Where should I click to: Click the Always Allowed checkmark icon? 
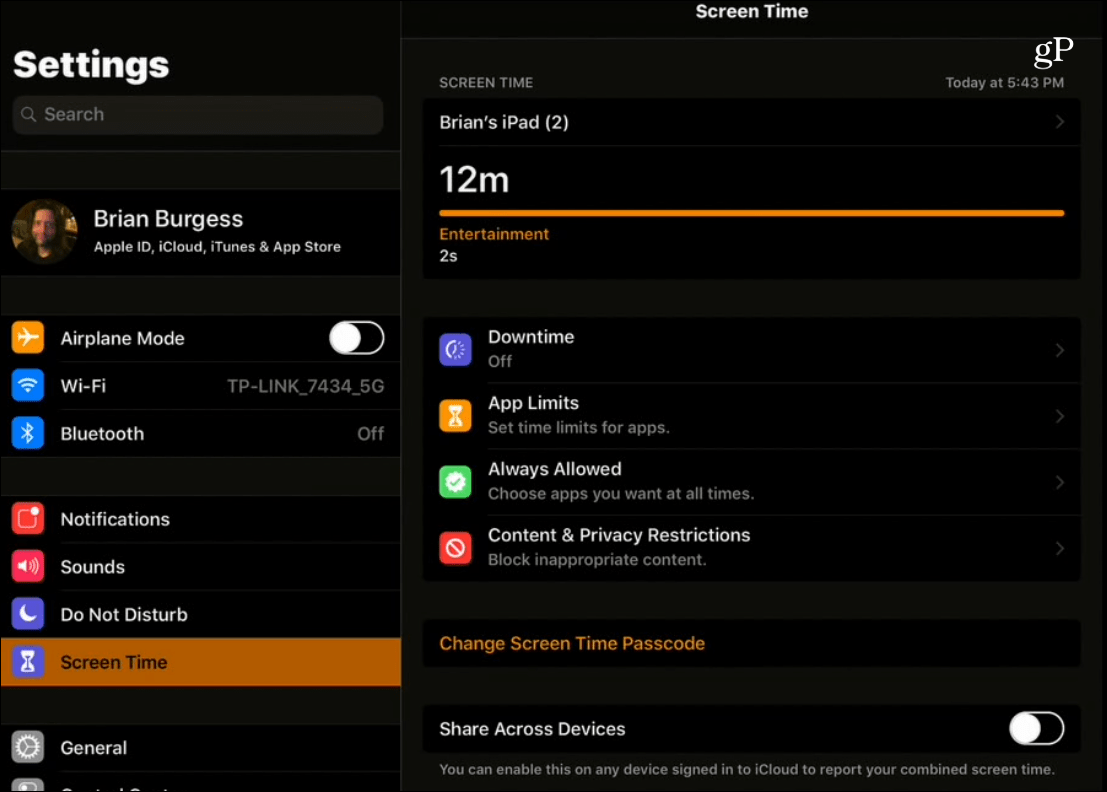[x=455, y=482]
